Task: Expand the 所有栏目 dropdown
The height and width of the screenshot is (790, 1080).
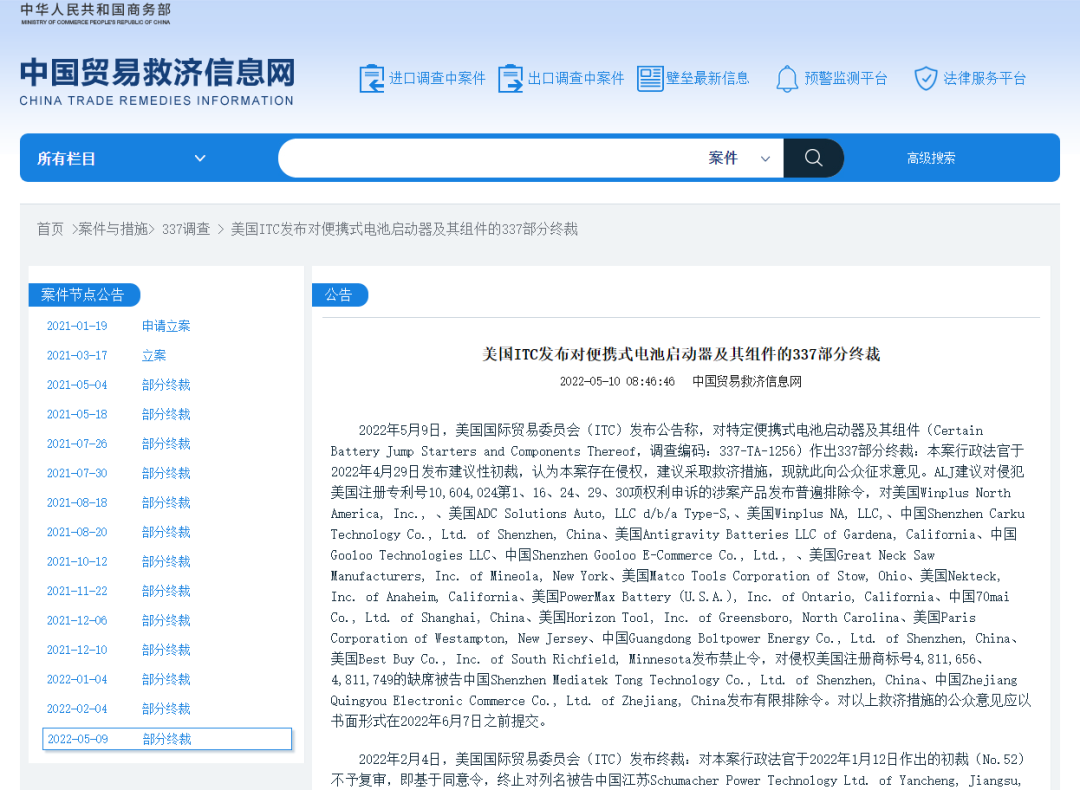Action: (x=121, y=158)
